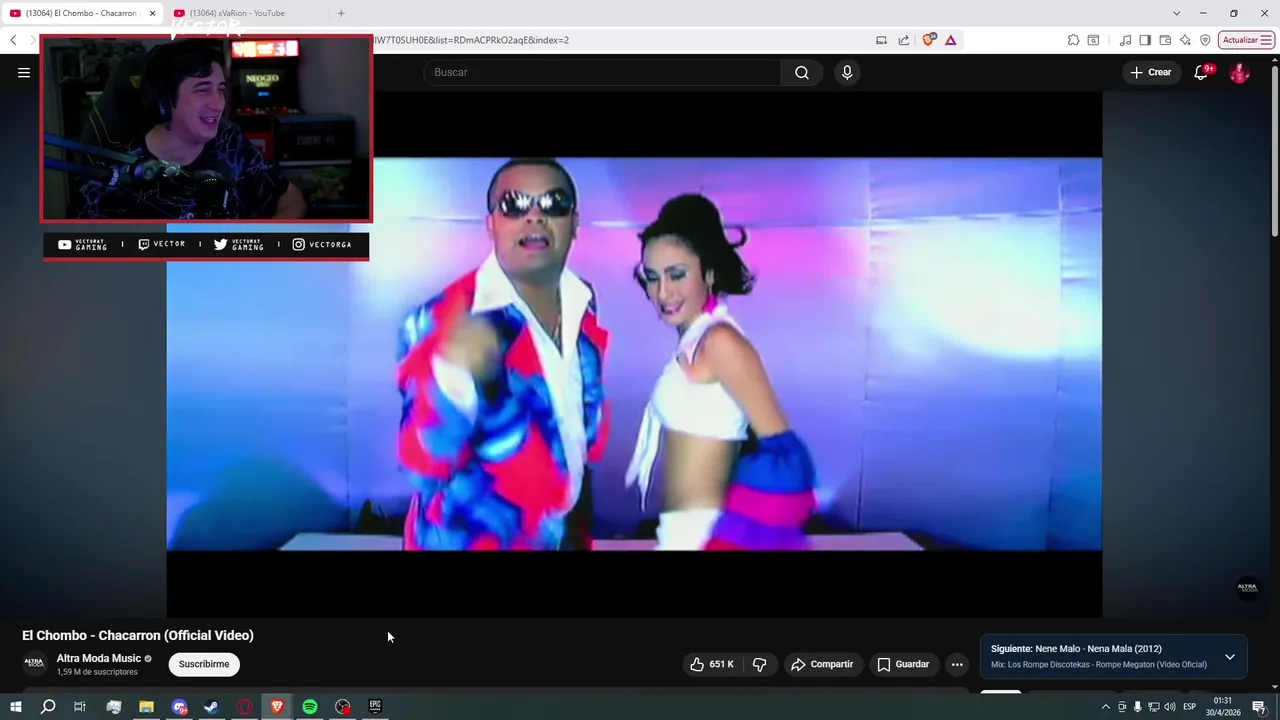
Task: Open Discord from the taskbar
Action: click(179, 707)
